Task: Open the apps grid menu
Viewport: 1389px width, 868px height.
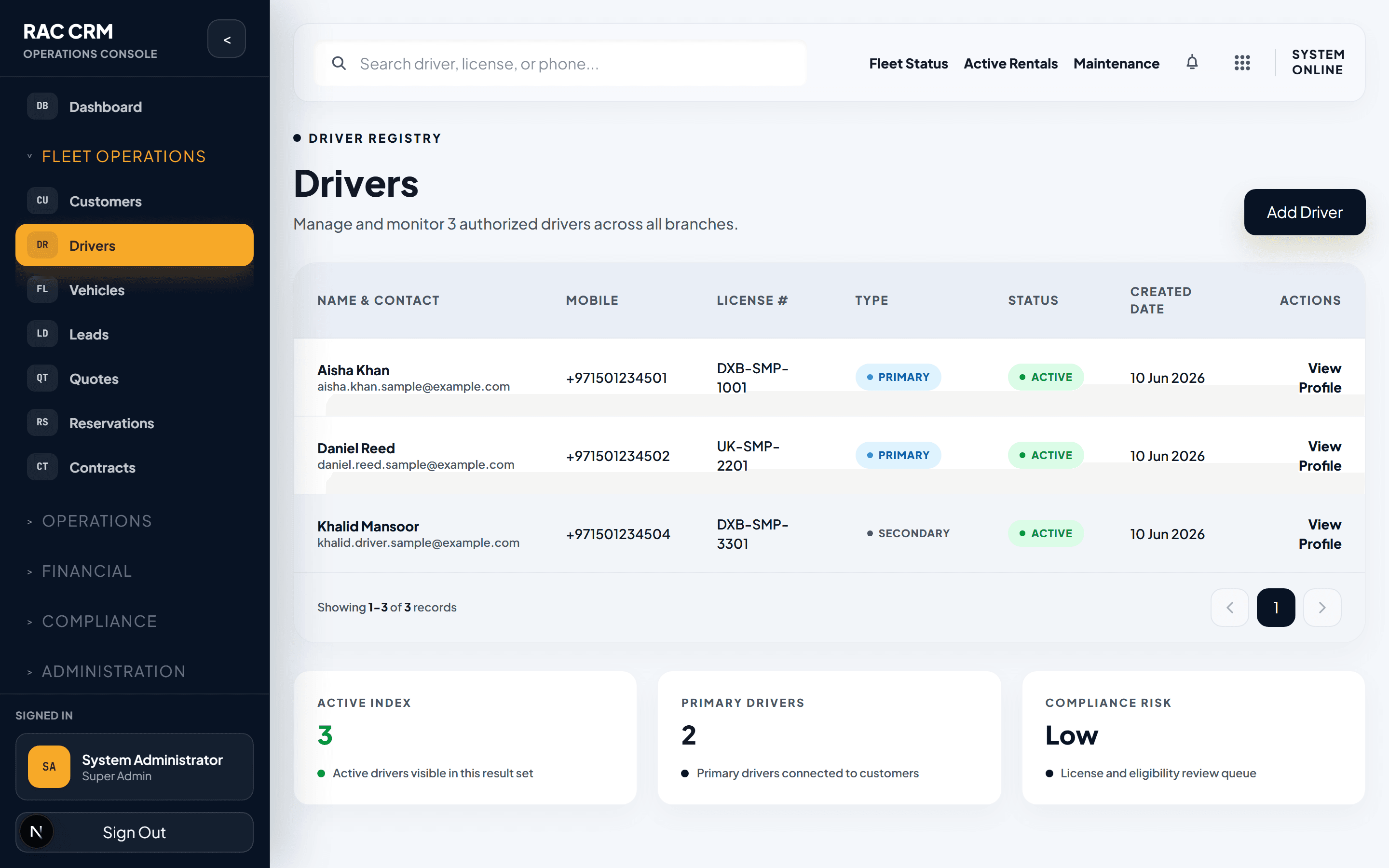Action: coord(1242,63)
